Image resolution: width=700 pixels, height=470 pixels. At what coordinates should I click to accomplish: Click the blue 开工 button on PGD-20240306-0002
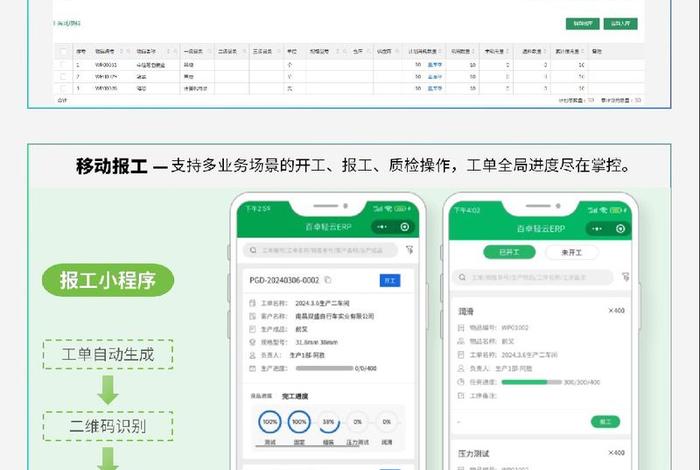[x=390, y=280]
